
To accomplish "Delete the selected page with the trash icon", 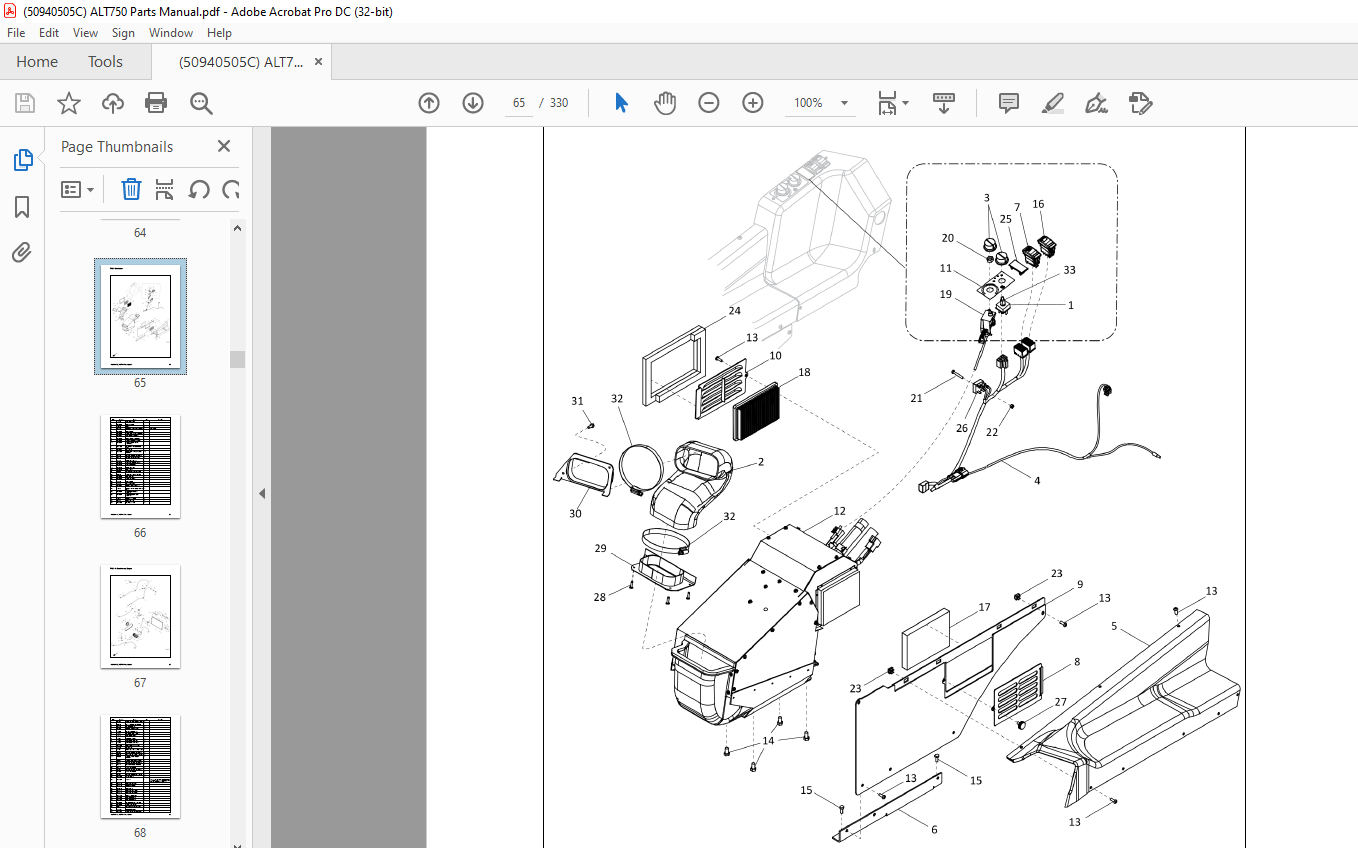I will [x=131, y=189].
